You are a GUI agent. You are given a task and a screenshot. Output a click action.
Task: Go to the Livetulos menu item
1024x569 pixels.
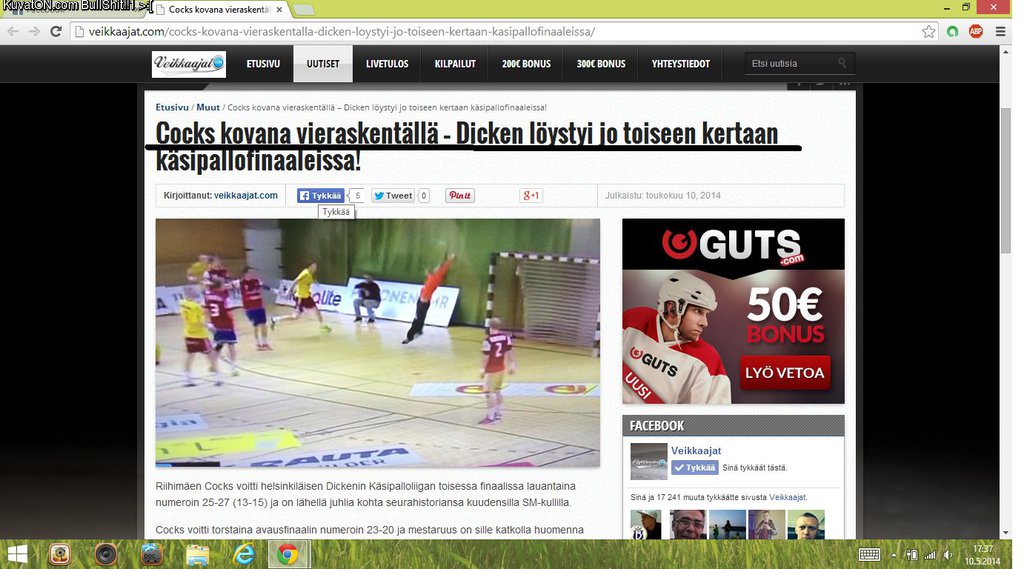point(387,64)
